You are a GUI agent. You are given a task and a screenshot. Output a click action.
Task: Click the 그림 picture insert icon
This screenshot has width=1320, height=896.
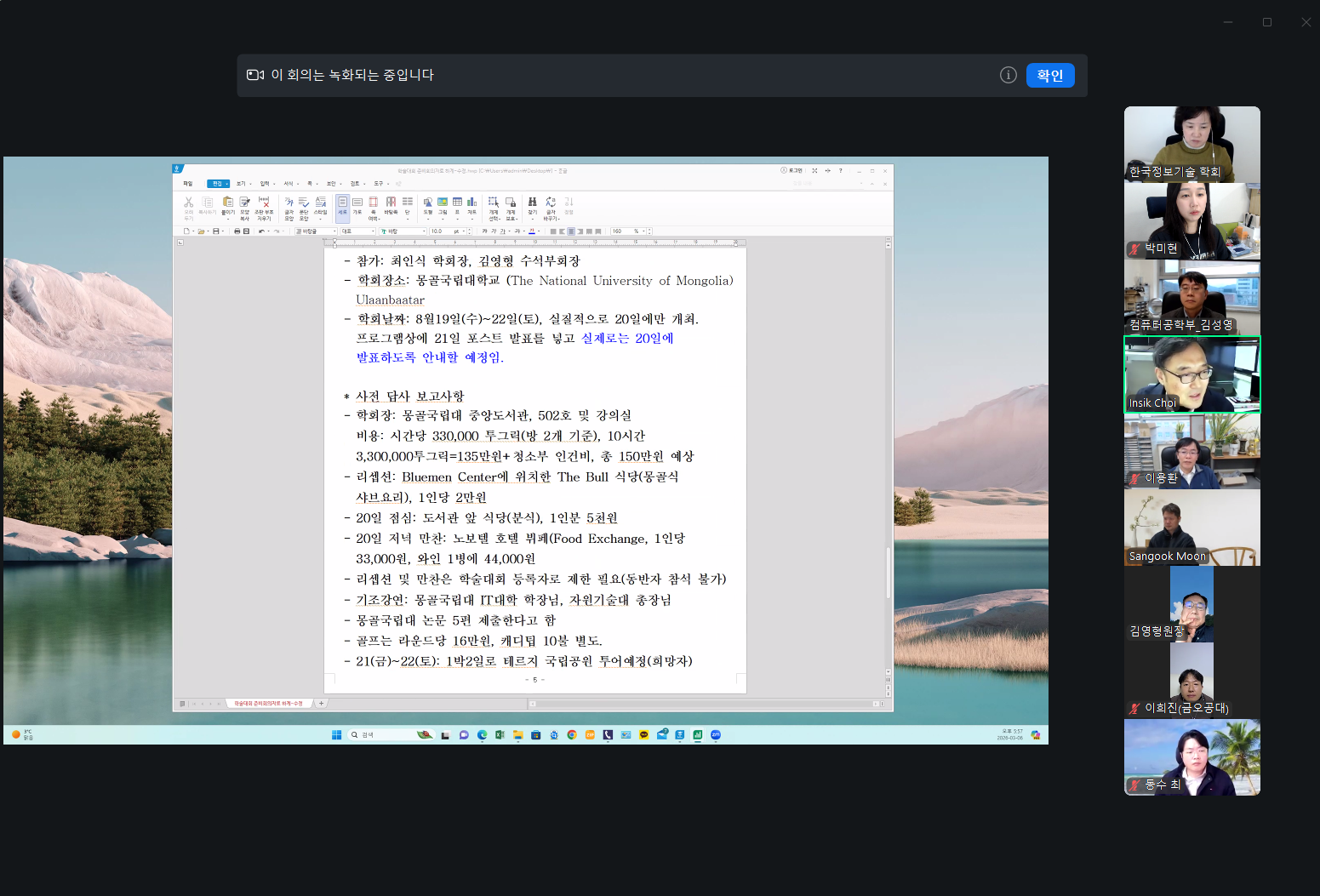point(443,203)
